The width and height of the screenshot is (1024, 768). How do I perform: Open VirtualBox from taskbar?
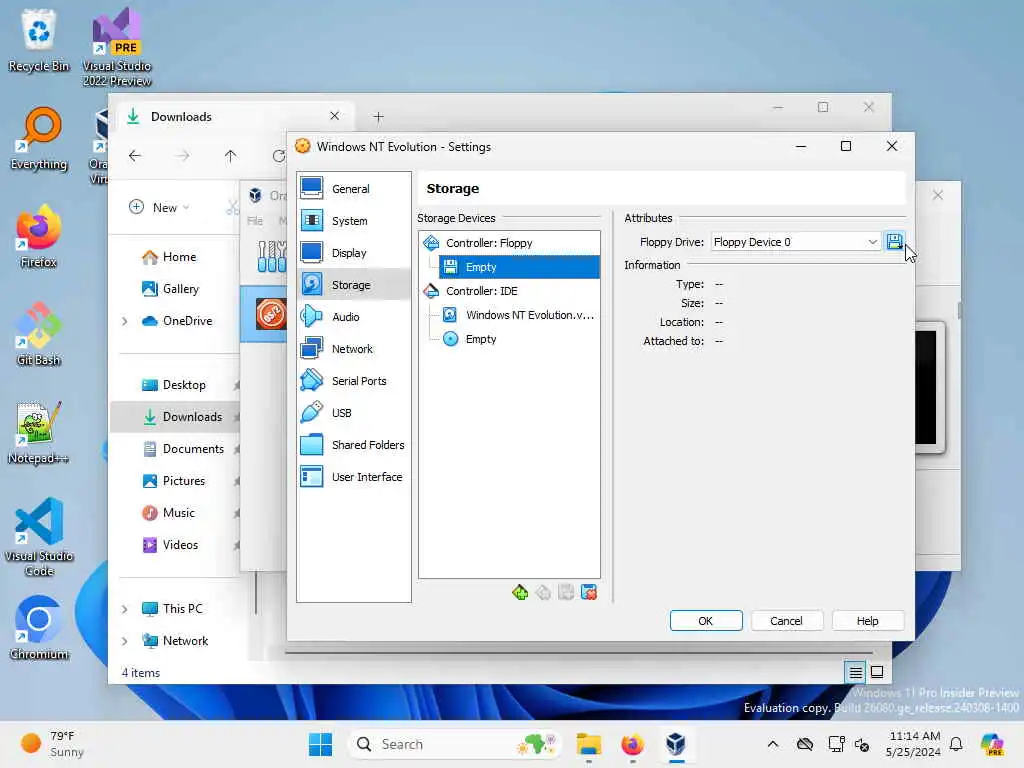point(676,744)
